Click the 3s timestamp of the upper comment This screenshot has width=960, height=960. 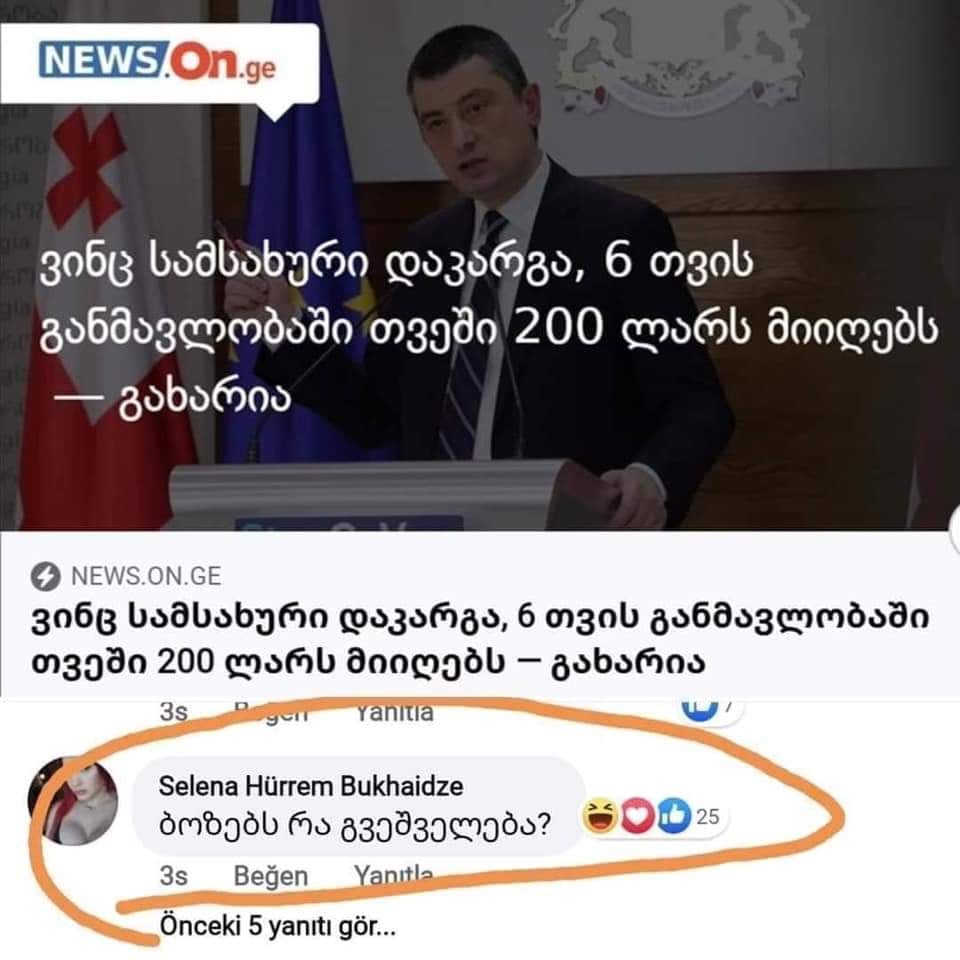[173, 713]
